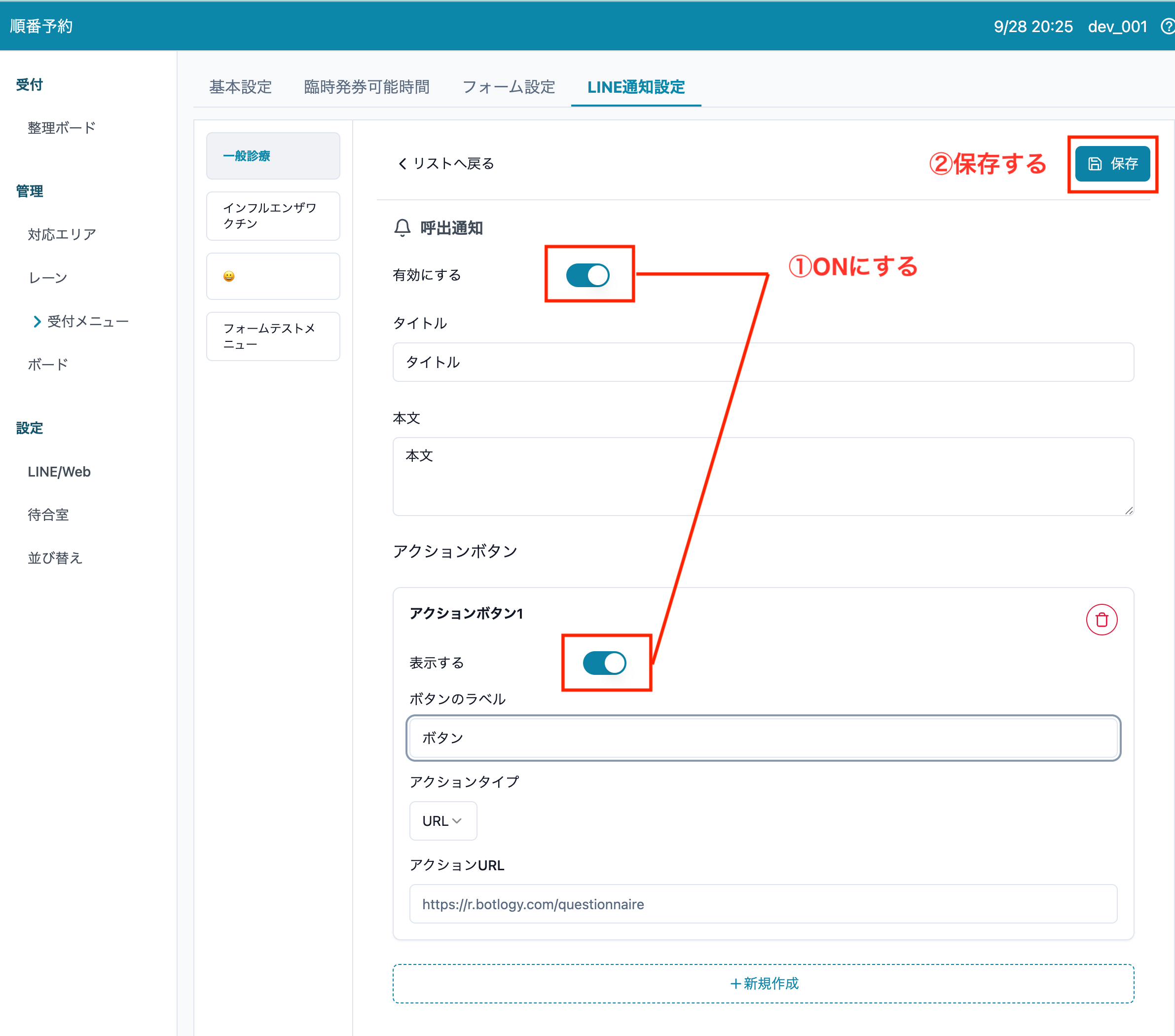Click the help question mark icon

(x=1168, y=27)
